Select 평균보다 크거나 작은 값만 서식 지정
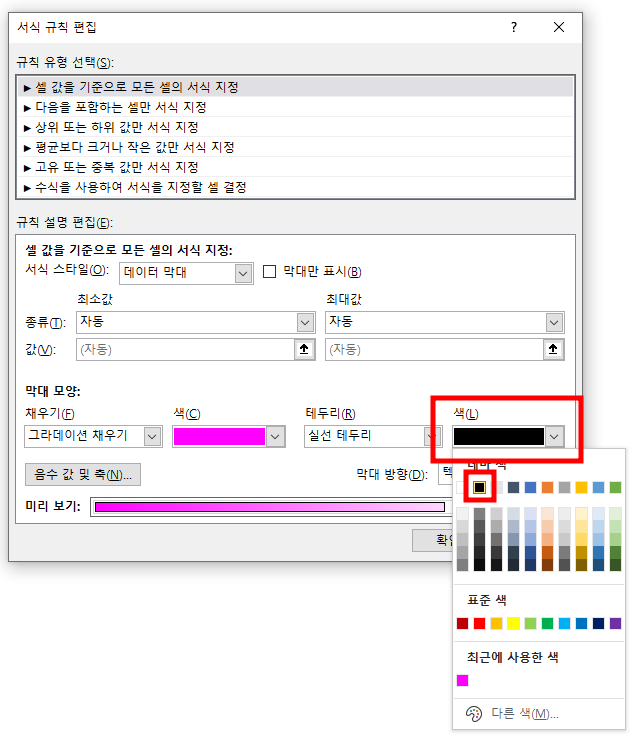The image size is (634, 738). [x=296, y=147]
